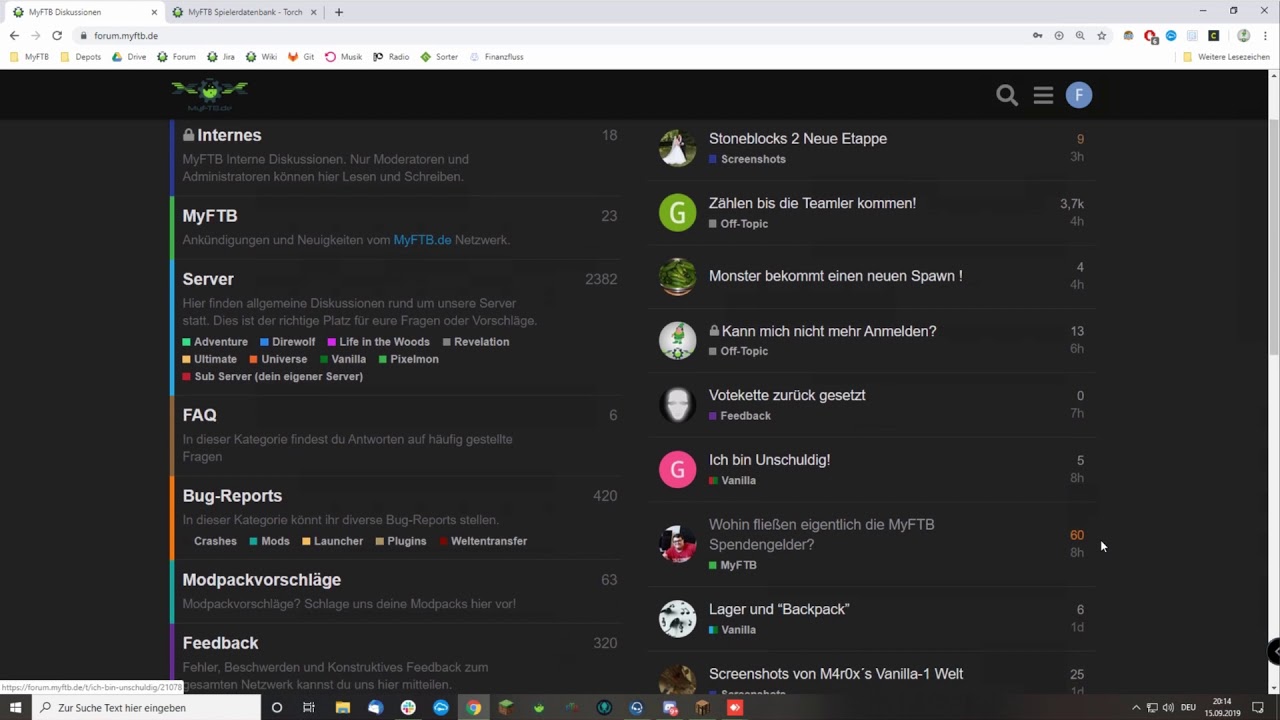
Task: Click the MyFTB logo in forum header
Action: pos(209,95)
